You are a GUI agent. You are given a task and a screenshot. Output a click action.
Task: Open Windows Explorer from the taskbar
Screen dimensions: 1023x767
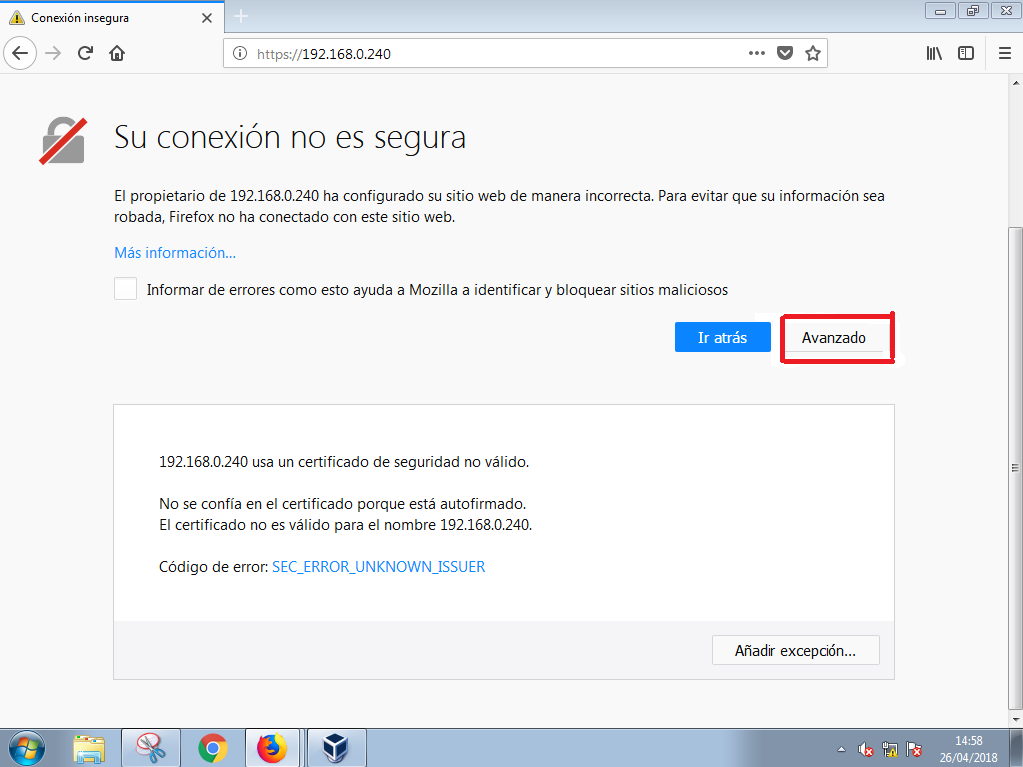point(89,748)
